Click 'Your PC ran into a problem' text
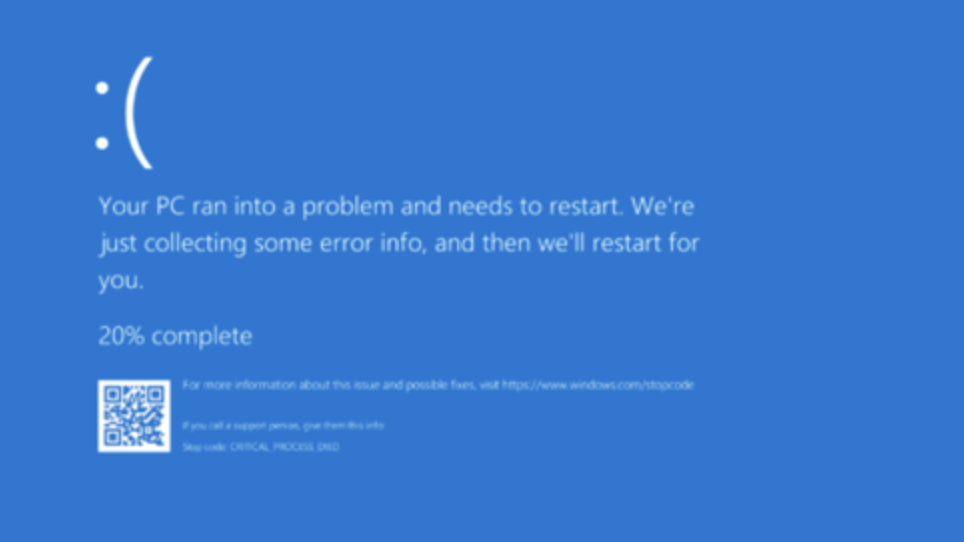Image resolution: width=964 pixels, height=542 pixels. (x=246, y=206)
